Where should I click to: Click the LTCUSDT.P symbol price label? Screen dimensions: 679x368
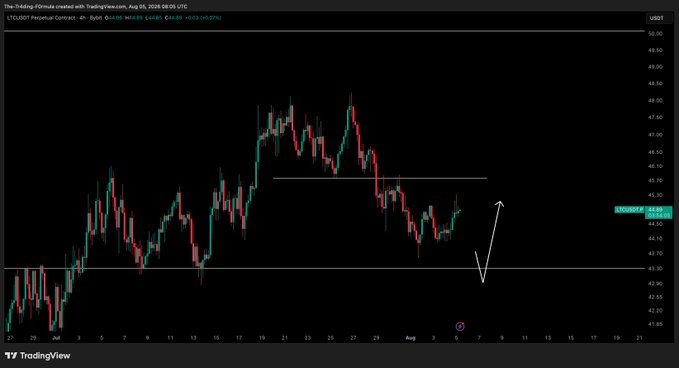pos(630,210)
